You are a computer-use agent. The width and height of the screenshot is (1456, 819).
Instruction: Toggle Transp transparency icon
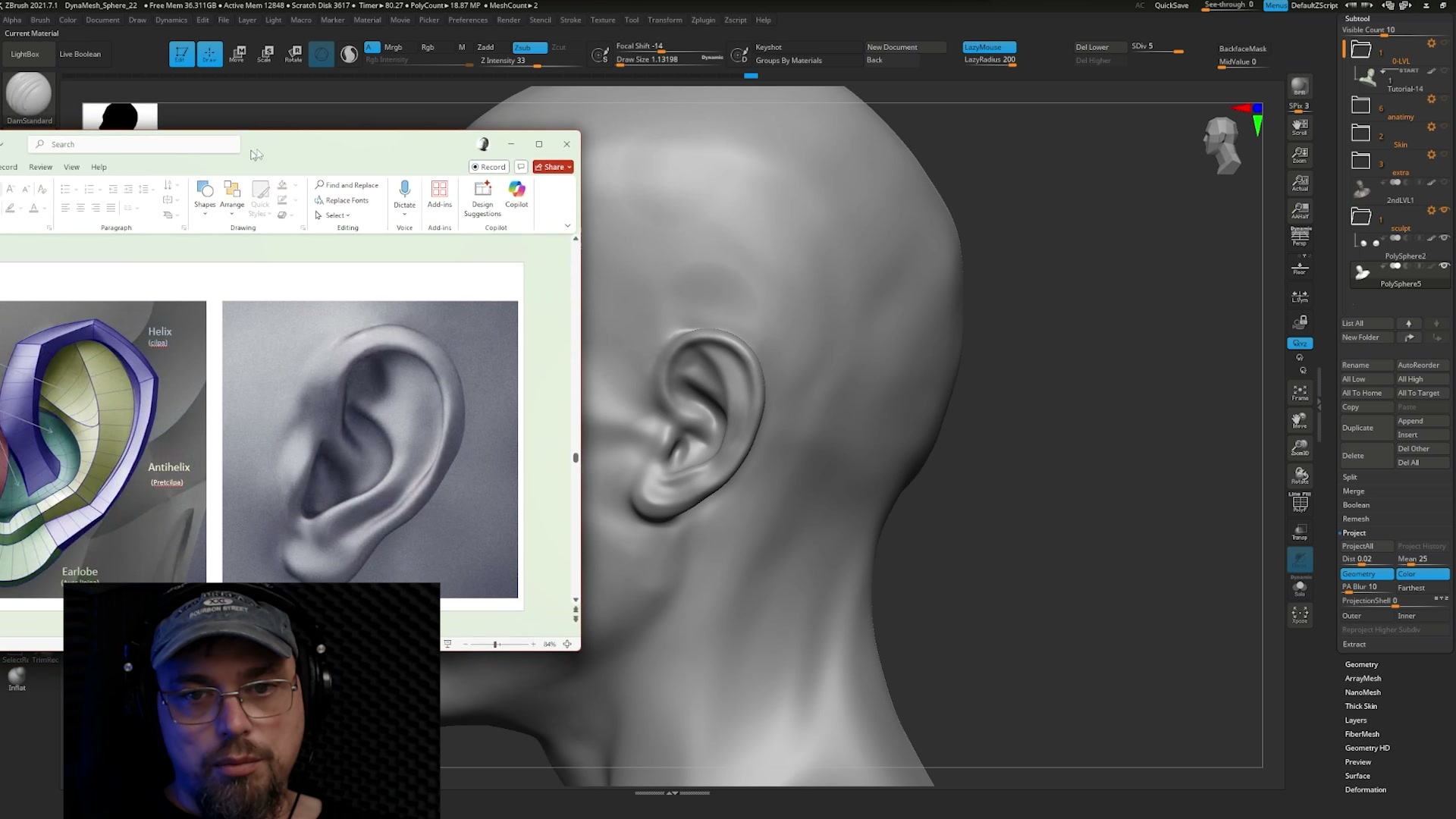[1300, 532]
